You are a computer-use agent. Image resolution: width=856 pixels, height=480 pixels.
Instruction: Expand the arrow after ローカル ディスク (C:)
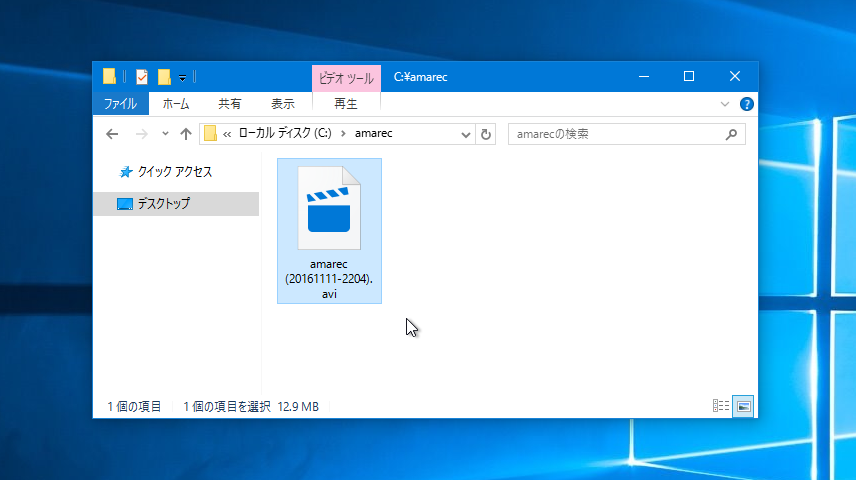343,133
